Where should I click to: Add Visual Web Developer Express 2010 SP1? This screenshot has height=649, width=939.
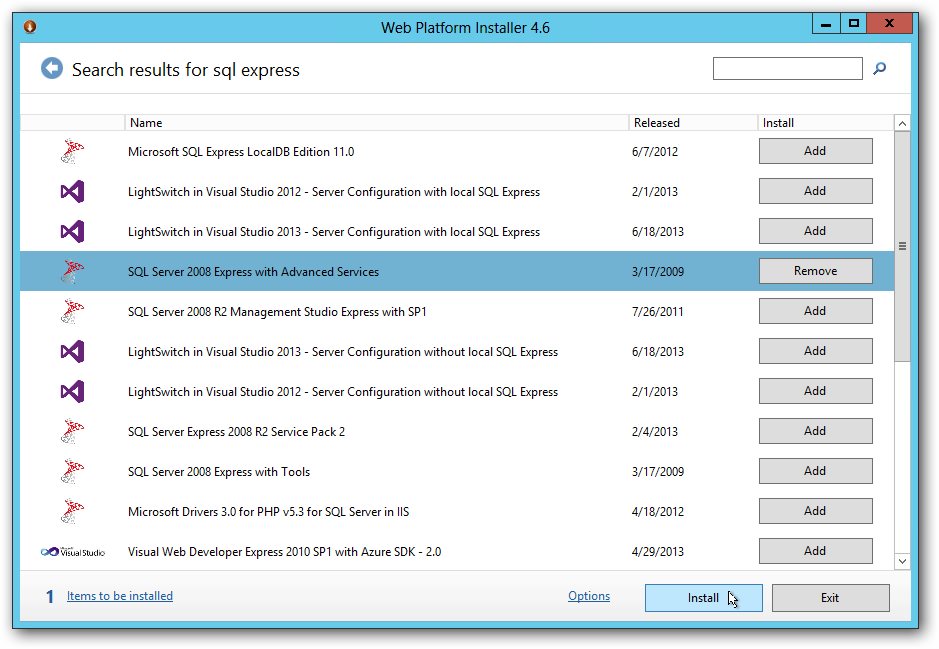[816, 551]
